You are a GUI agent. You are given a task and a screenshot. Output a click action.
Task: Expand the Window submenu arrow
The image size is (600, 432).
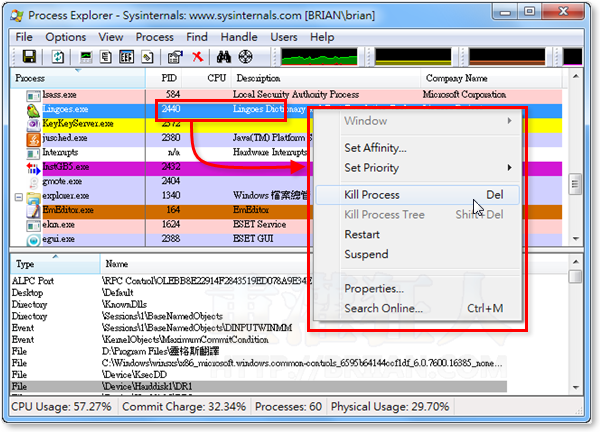(509, 121)
